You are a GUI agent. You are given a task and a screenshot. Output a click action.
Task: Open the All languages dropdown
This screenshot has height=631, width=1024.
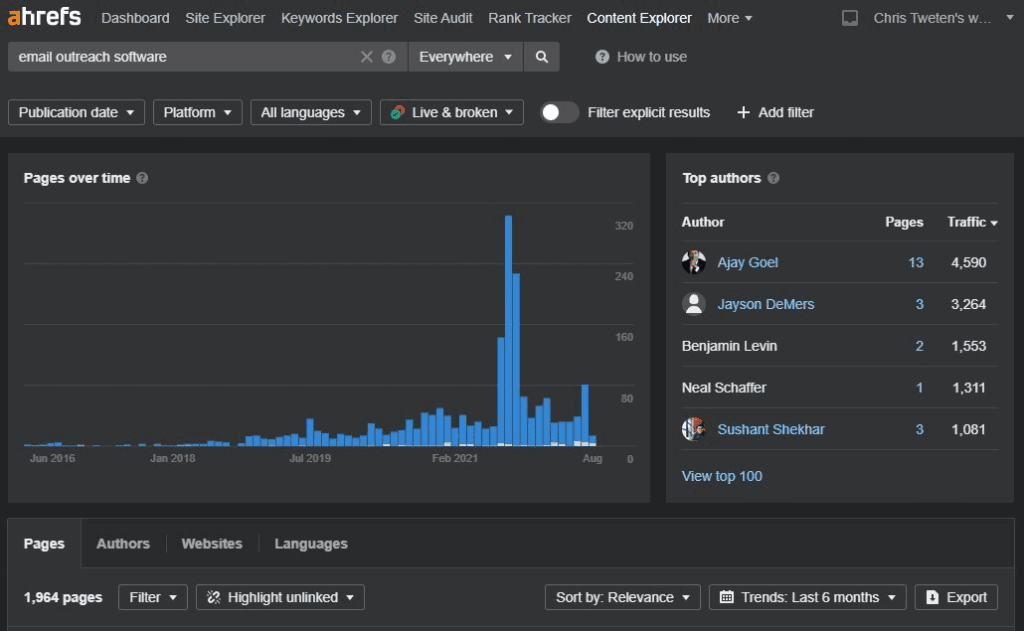[311, 112]
